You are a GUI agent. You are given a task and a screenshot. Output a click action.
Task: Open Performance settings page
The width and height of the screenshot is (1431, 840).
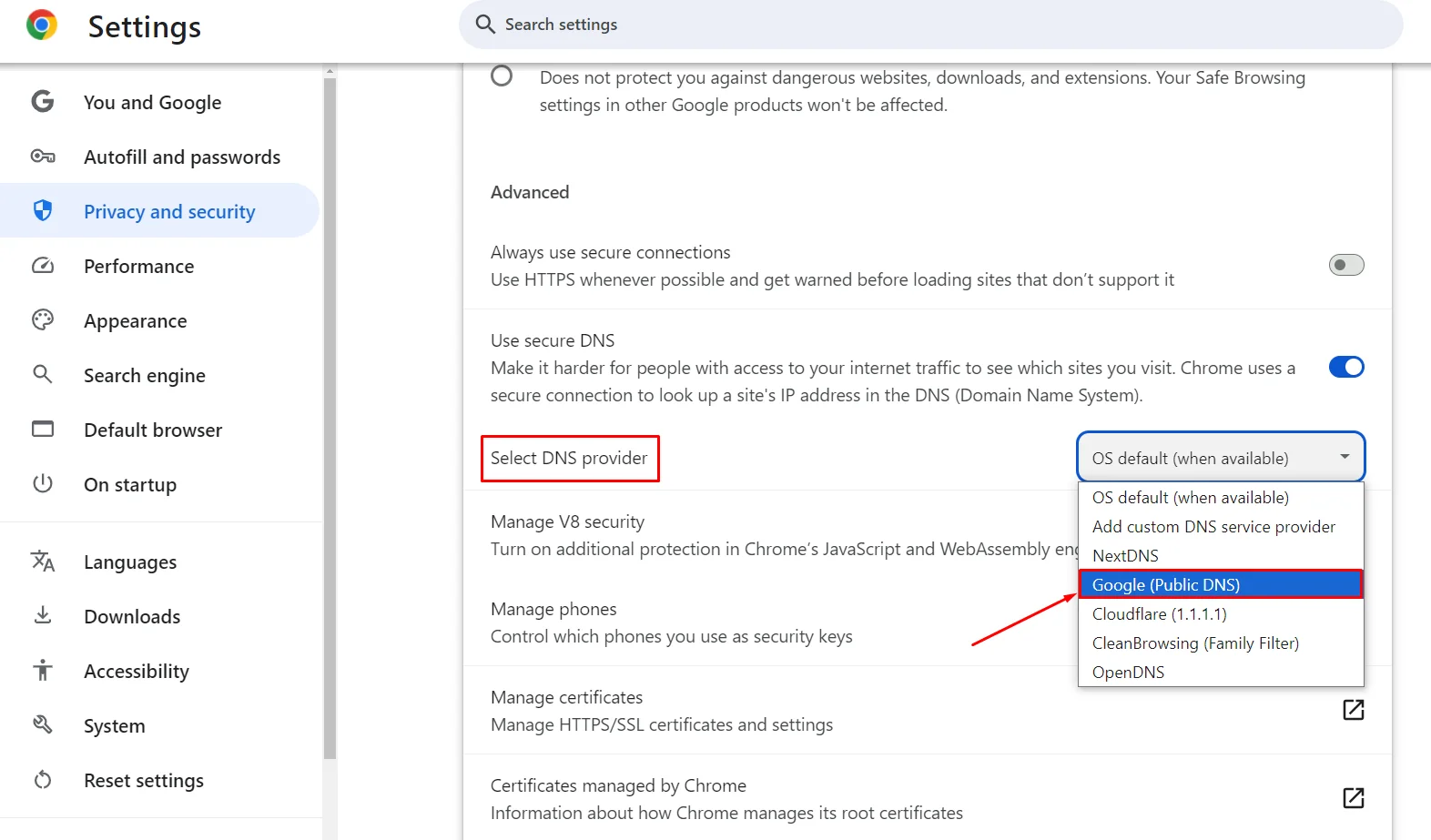159,266
